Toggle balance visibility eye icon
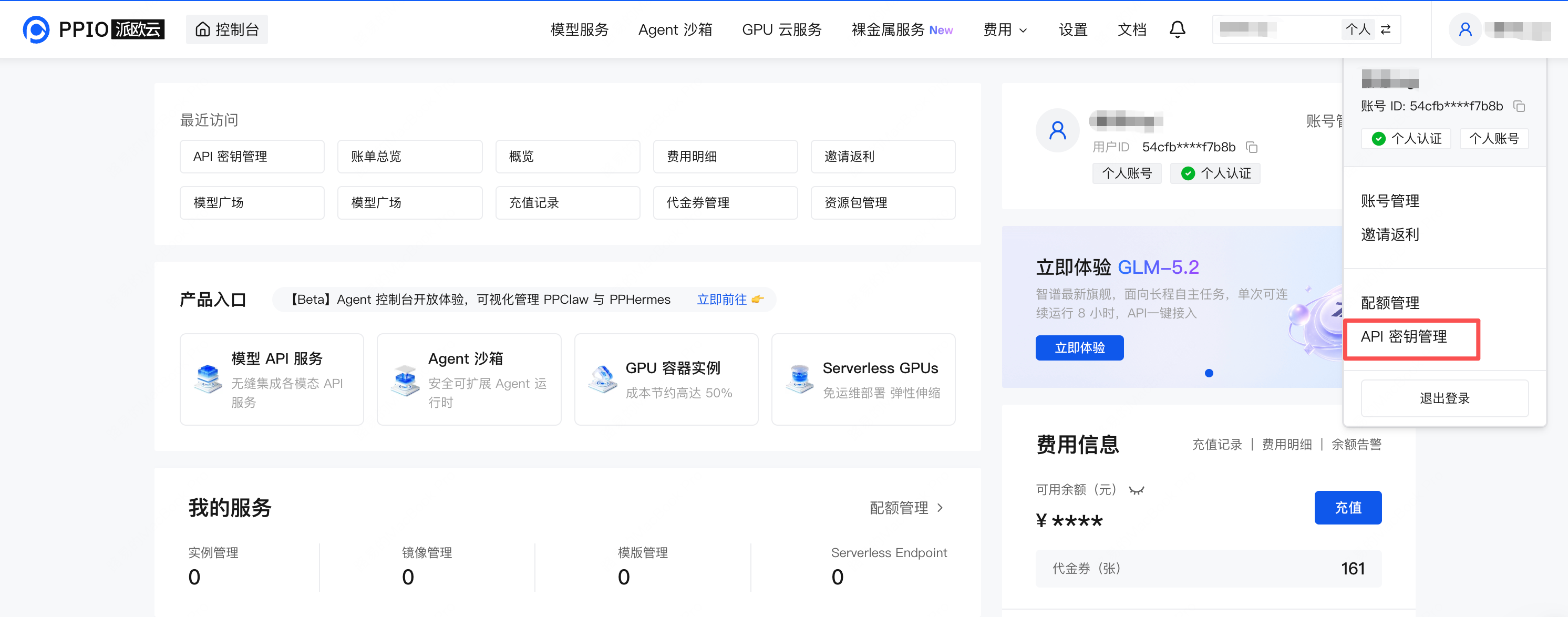 click(x=1136, y=490)
